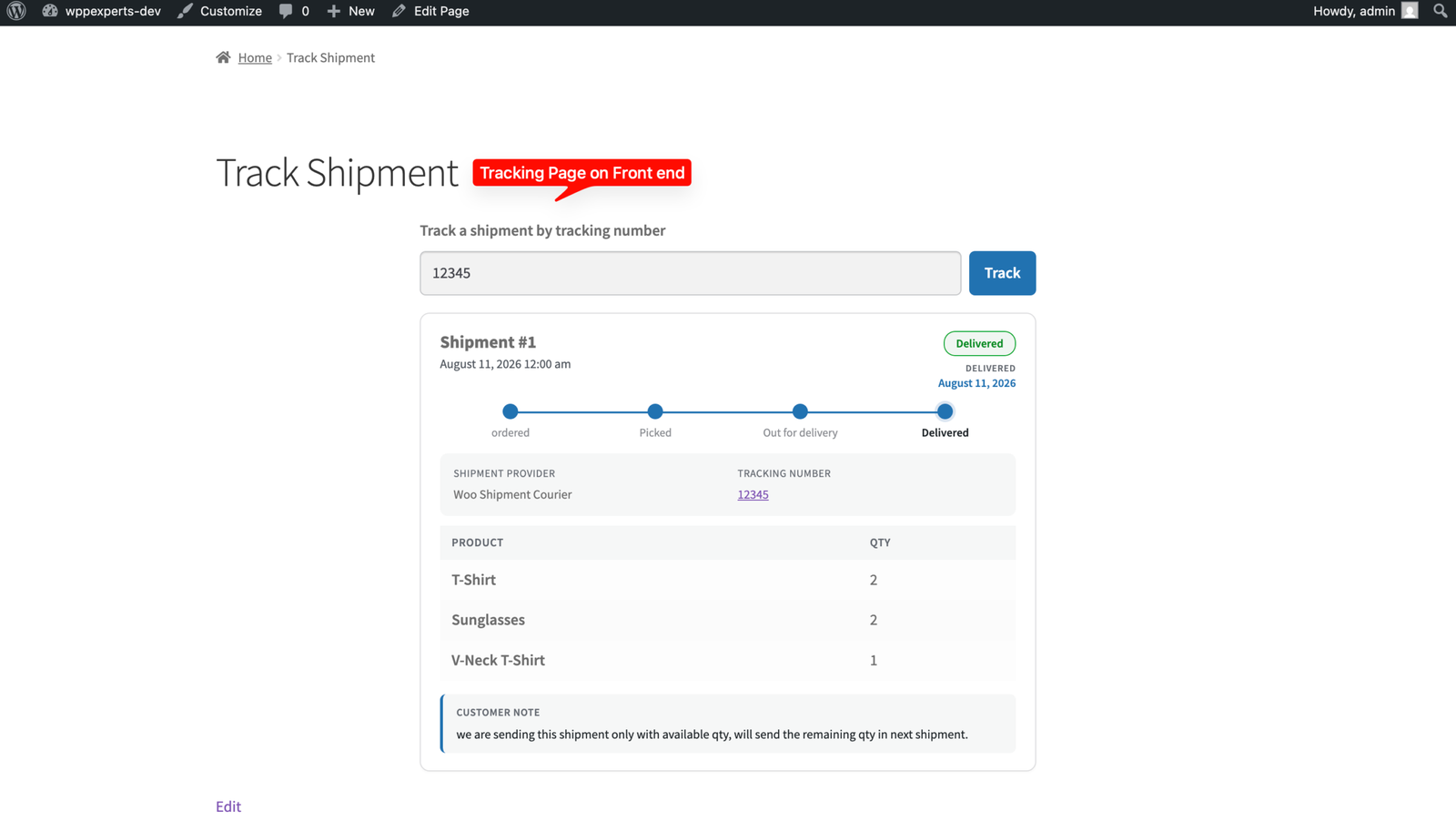Image resolution: width=1456 pixels, height=821 pixels.
Task: Click the 'Picked' step label
Action: (x=655, y=432)
